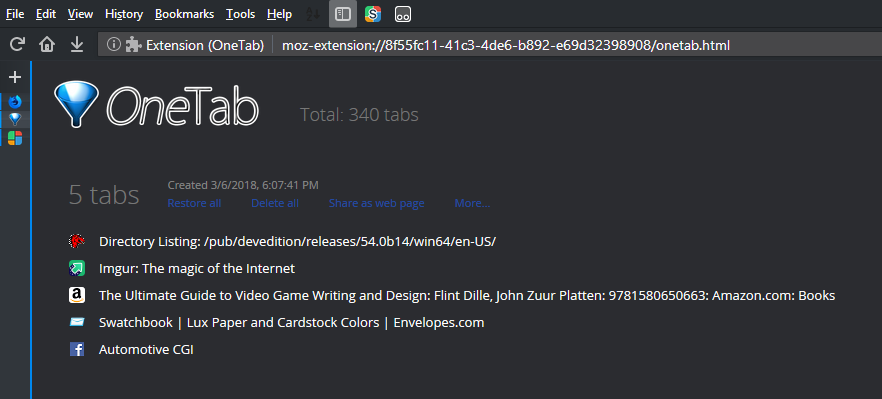Click the OneTab funnel logo

(x=76, y=104)
